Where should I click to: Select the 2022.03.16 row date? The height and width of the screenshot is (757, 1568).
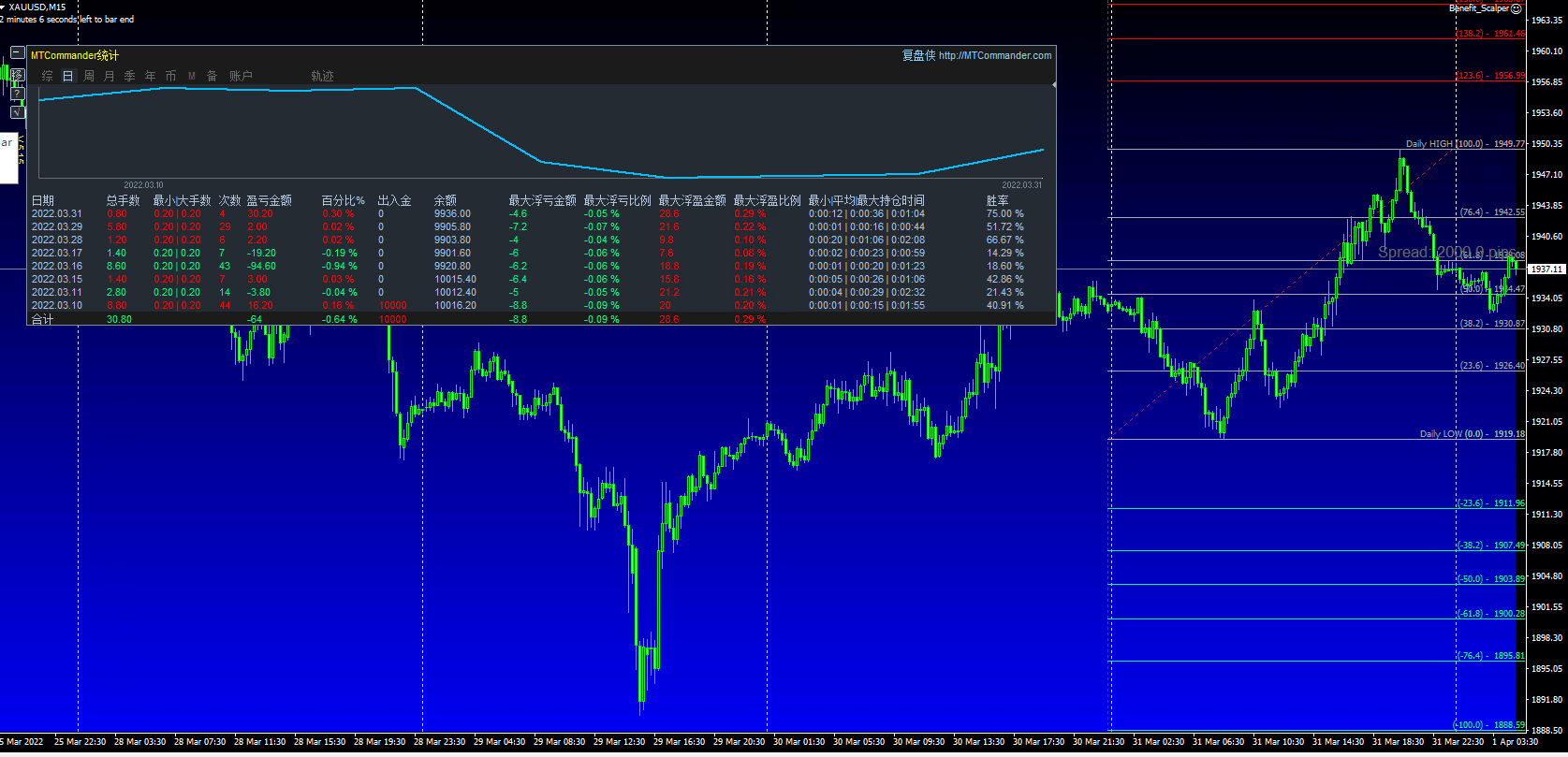click(x=57, y=266)
